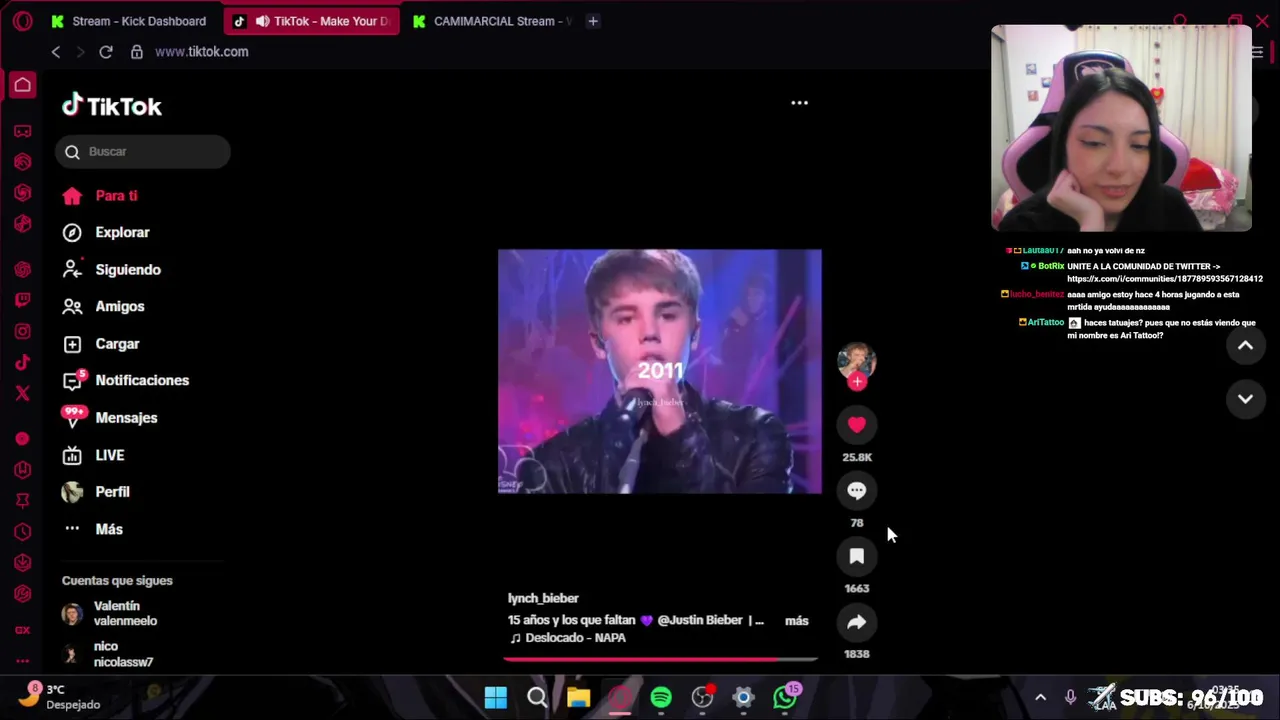
Task: Go to the next video with down chevron
Action: pyautogui.click(x=1245, y=399)
